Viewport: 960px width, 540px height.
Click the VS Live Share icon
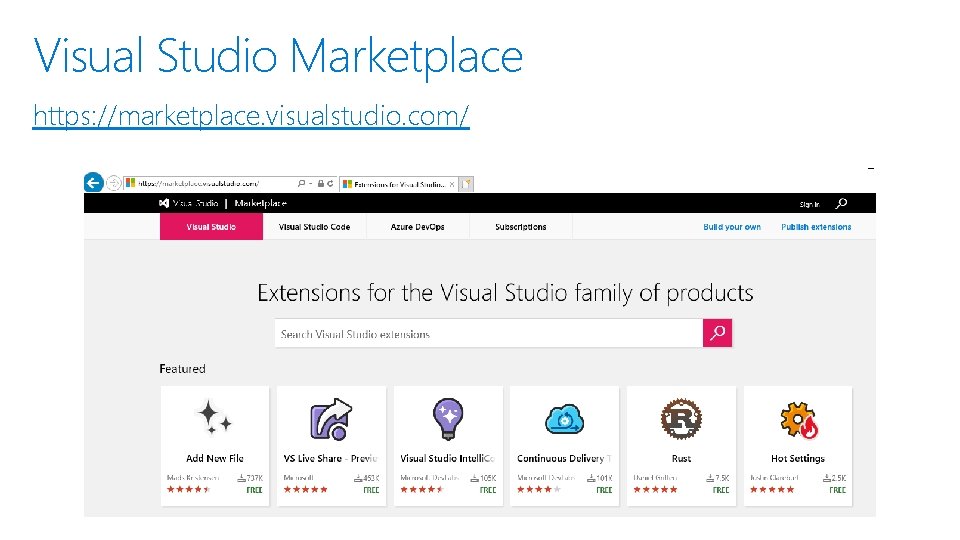point(331,419)
